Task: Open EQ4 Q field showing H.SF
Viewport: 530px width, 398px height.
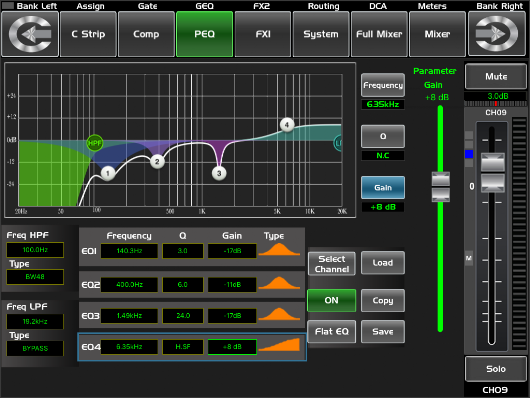Action: click(x=183, y=347)
